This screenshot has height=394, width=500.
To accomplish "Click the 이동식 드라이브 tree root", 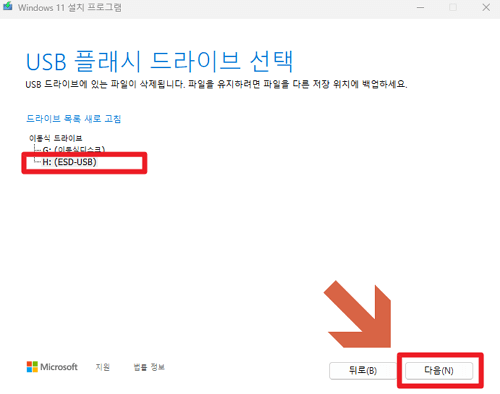I will click(x=56, y=138).
